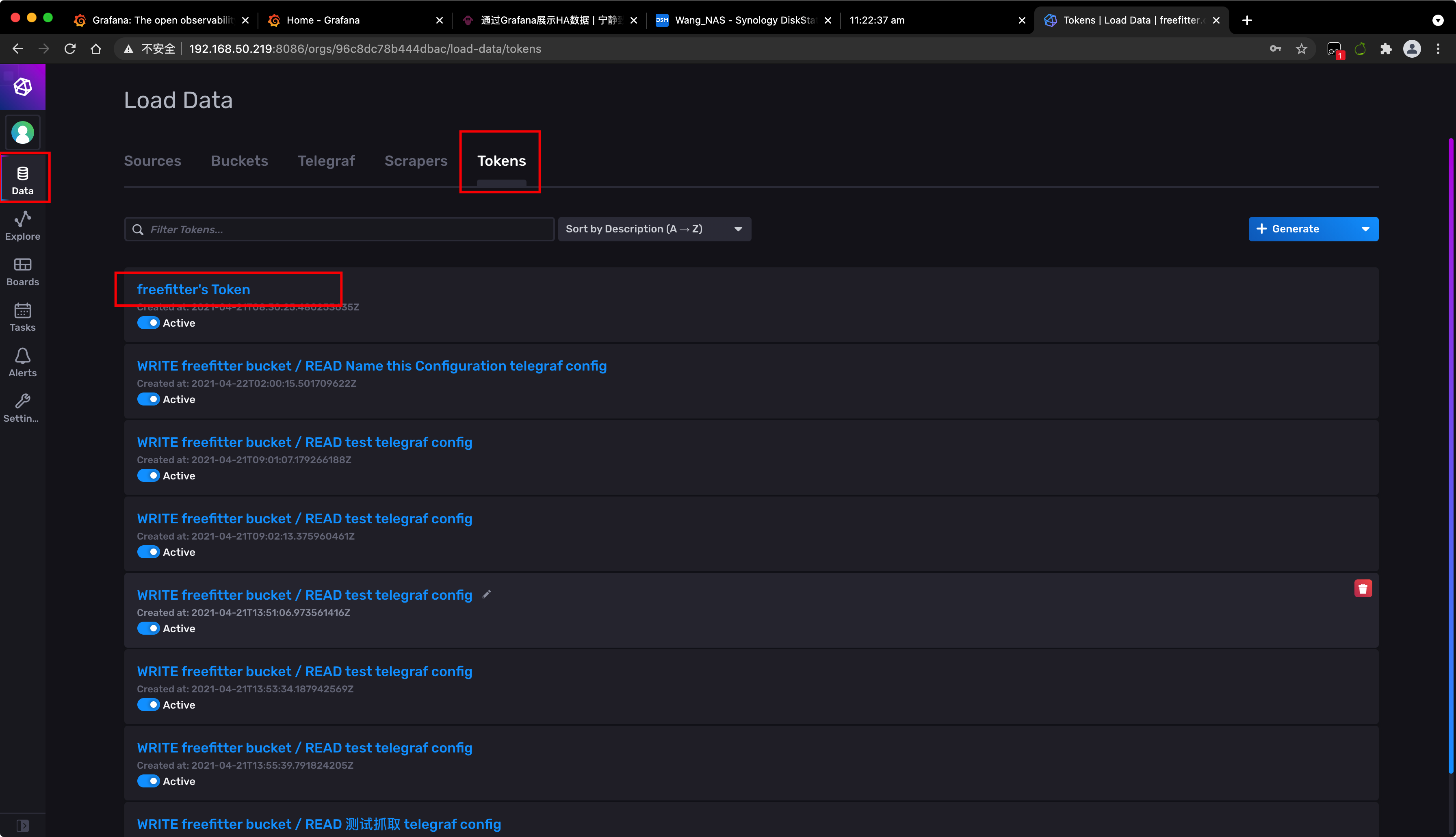Bookmark the page with the star icon

pyautogui.click(x=1302, y=49)
